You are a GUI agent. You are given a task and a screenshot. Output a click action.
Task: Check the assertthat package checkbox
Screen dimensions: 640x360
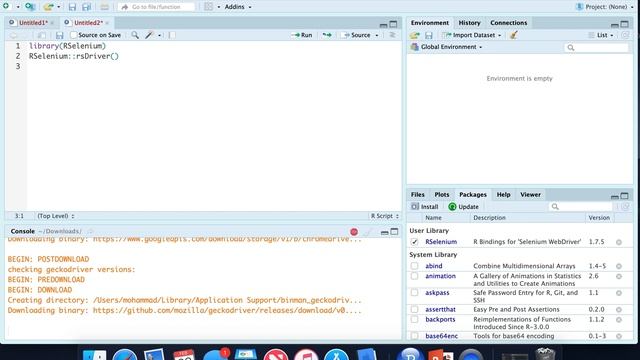pyautogui.click(x=414, y=309)
